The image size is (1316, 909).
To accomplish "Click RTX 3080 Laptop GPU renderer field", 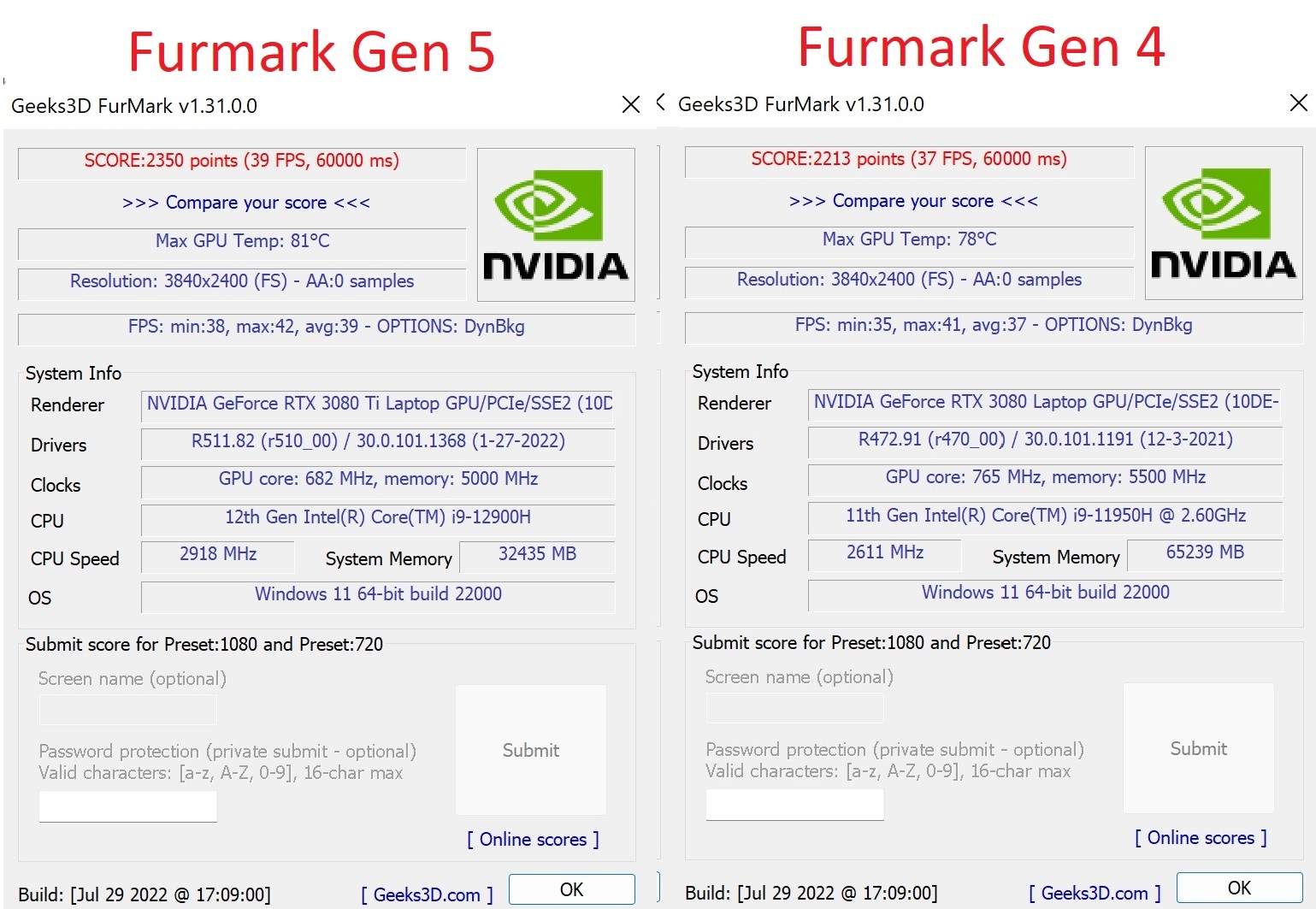I will click(x=1045, y=404).
